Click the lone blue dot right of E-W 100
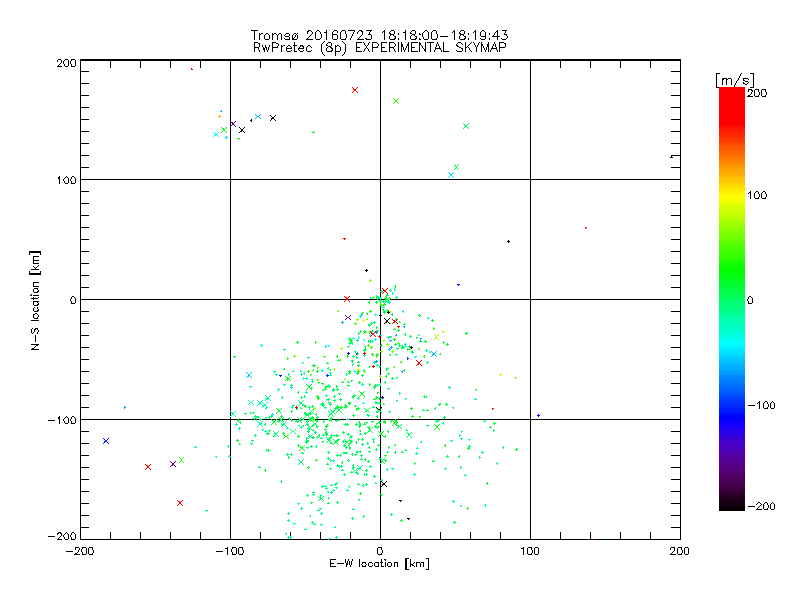Screen dimensions: 800x600 click(x=538, y=416)
